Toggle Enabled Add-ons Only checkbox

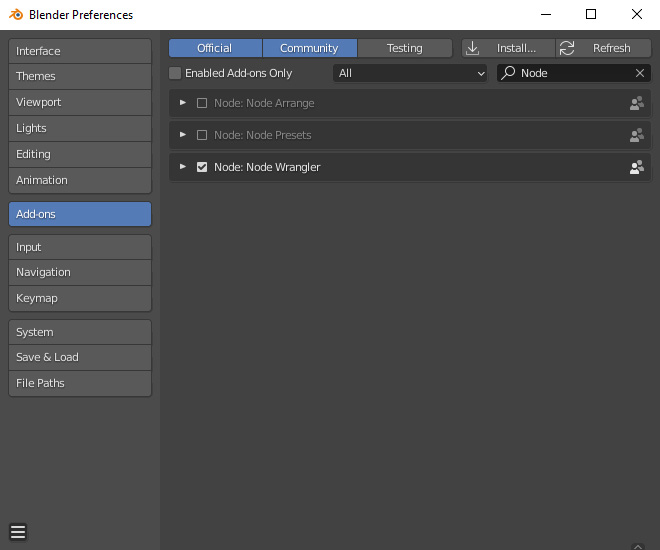coord(175,73)
